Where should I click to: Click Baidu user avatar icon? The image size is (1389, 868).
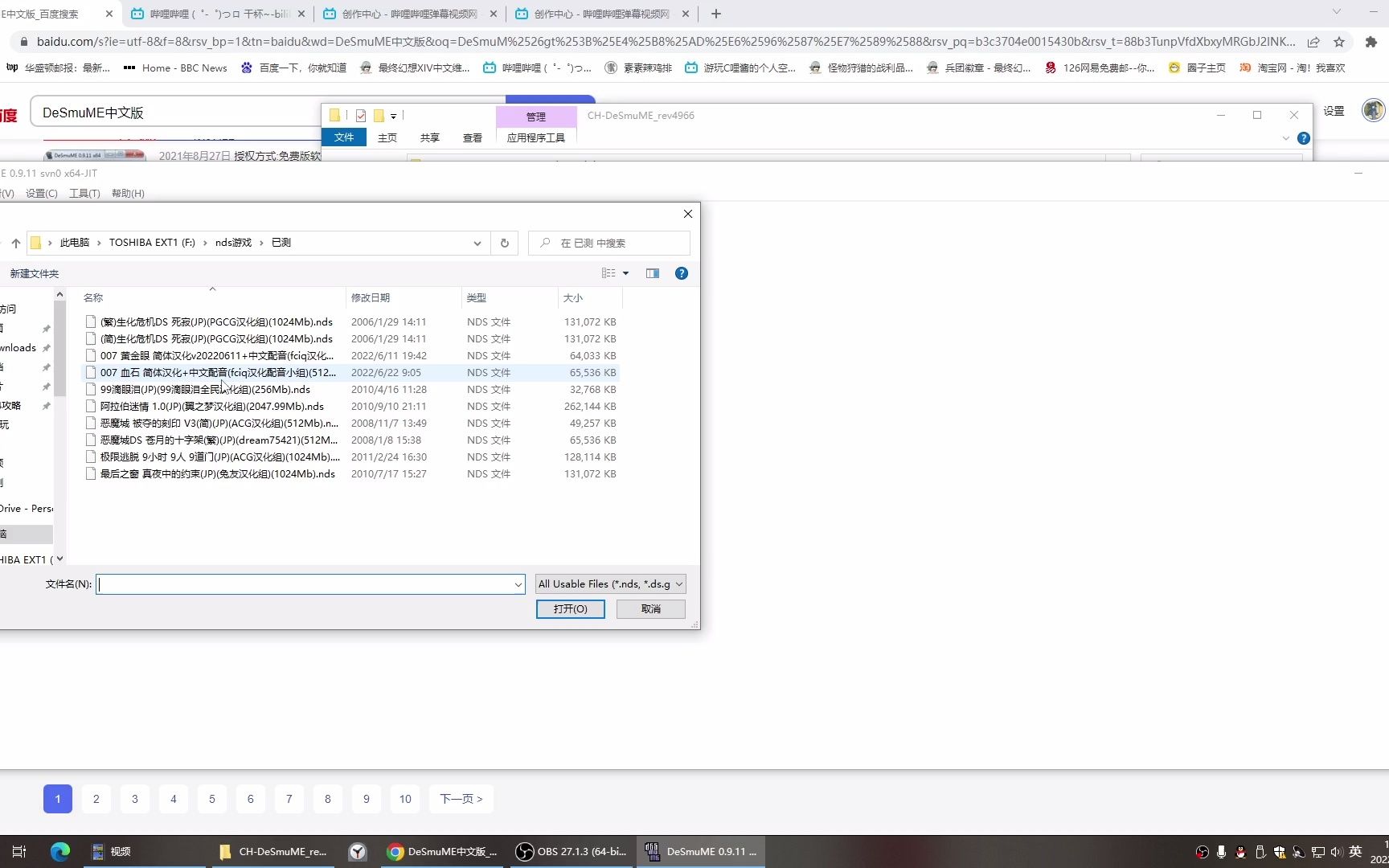[x=1373, y=110]
